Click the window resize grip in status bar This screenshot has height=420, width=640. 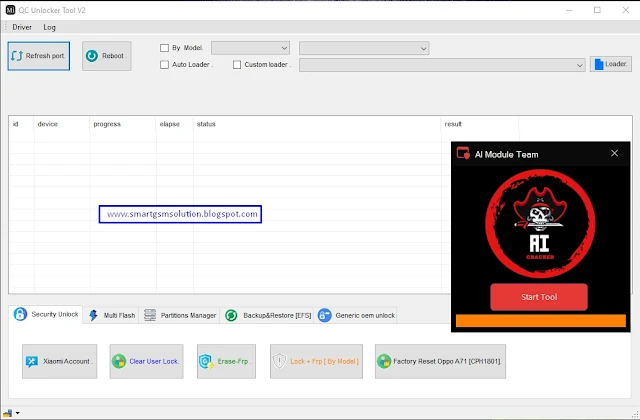(635, 414)
